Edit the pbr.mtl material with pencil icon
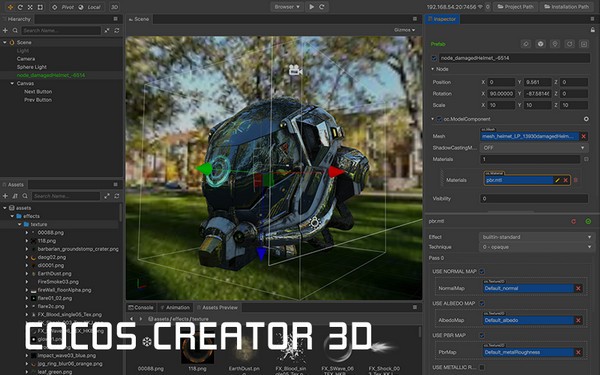600x375 pixels. coord(558,180)
